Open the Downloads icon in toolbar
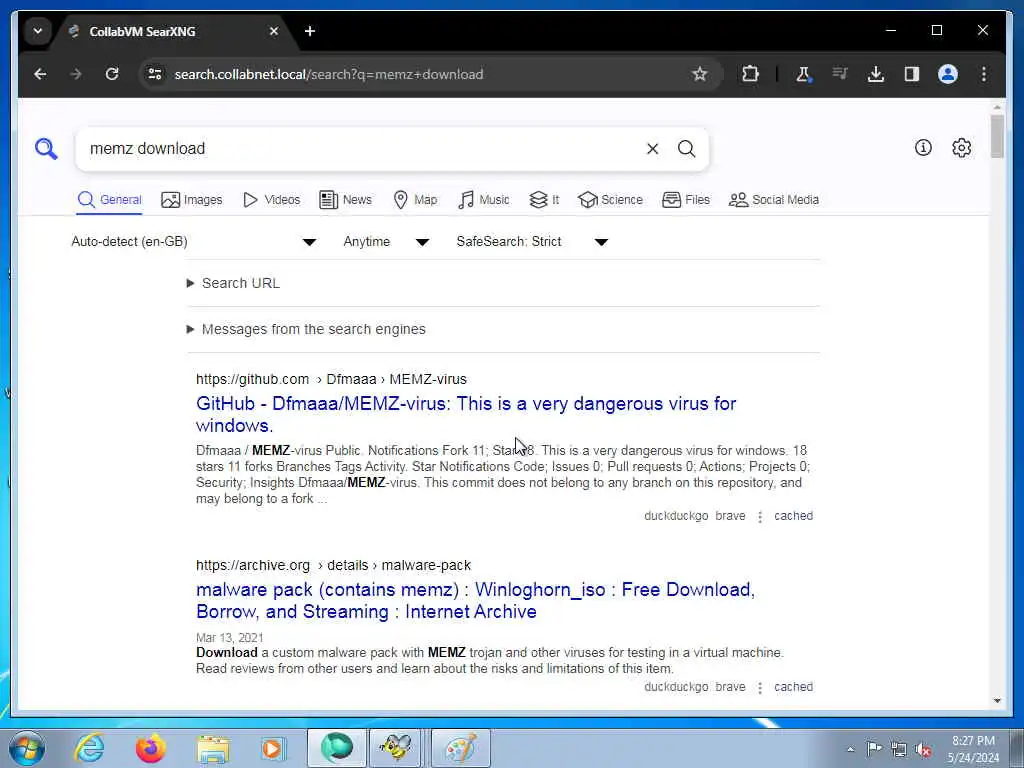The image size is (1024, 768). pos(876,74)
